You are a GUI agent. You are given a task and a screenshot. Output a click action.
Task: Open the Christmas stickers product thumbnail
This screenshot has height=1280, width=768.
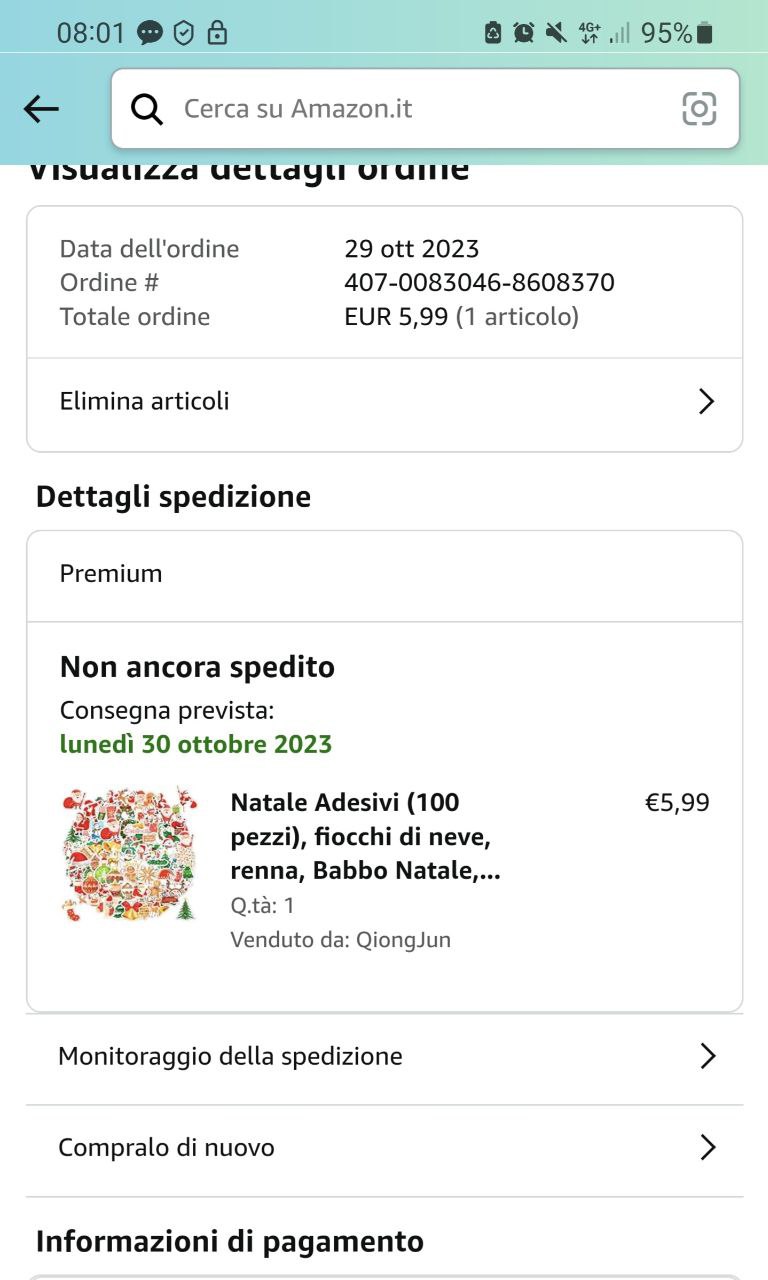coord(129,853)
